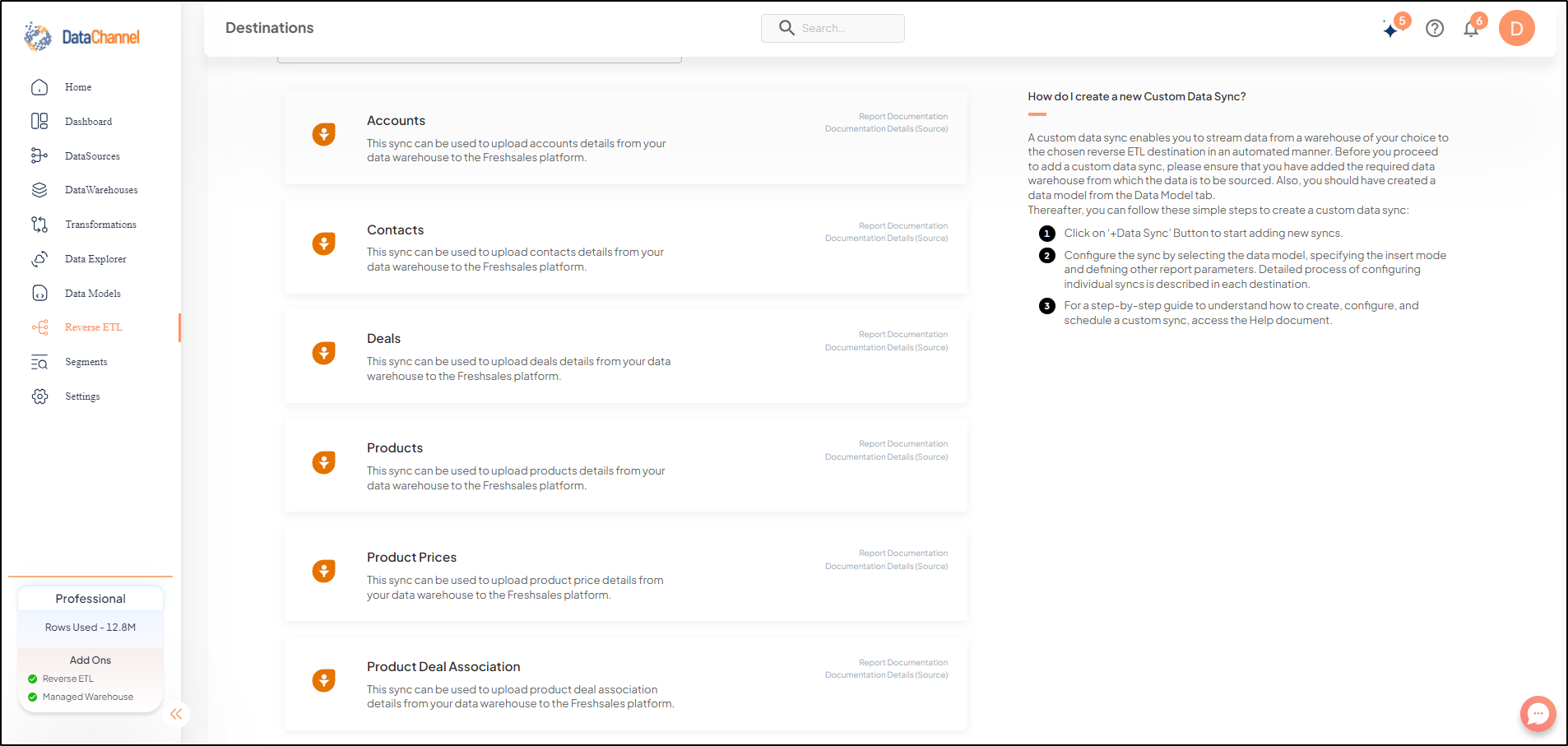The image size is (1568, 746).
Task: Navigate to DataSources
Action: point(93,156)
